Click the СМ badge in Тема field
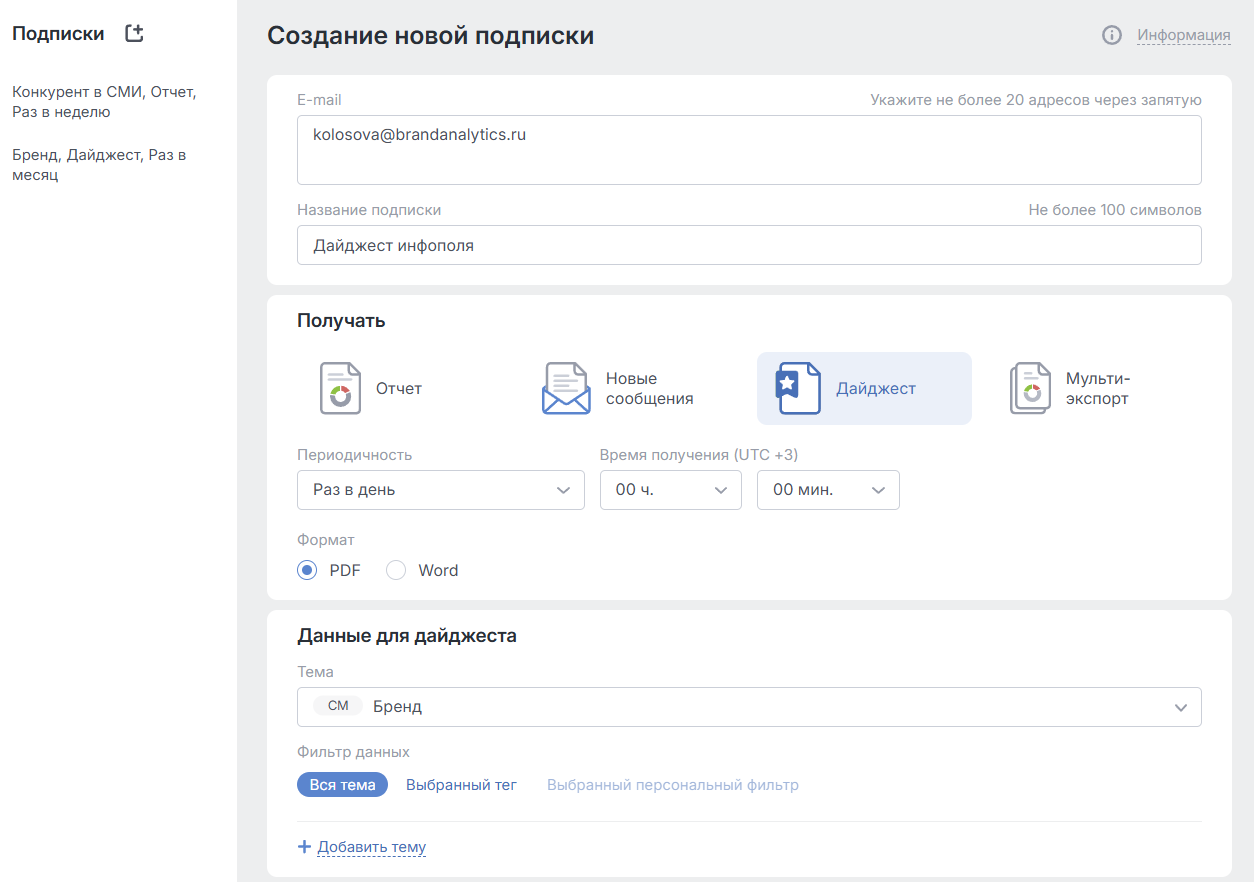 [338, 706]
